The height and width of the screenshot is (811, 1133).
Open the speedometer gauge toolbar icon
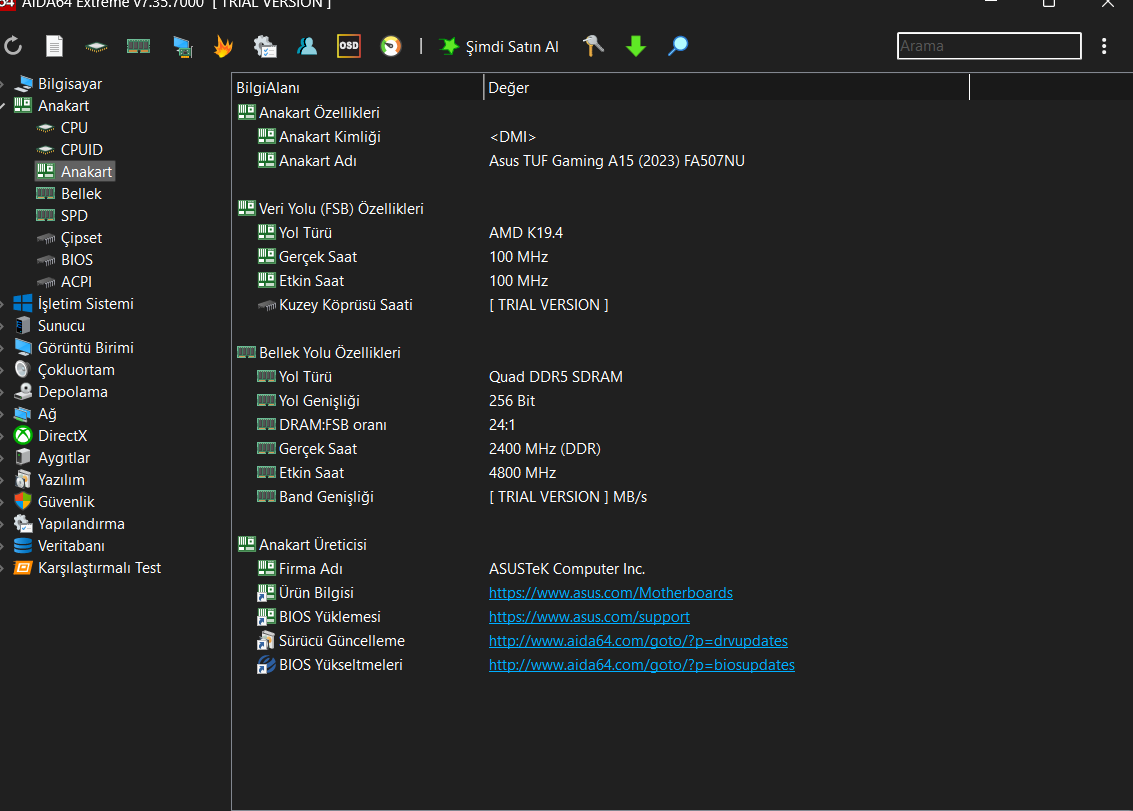click(x=390, y=46)
